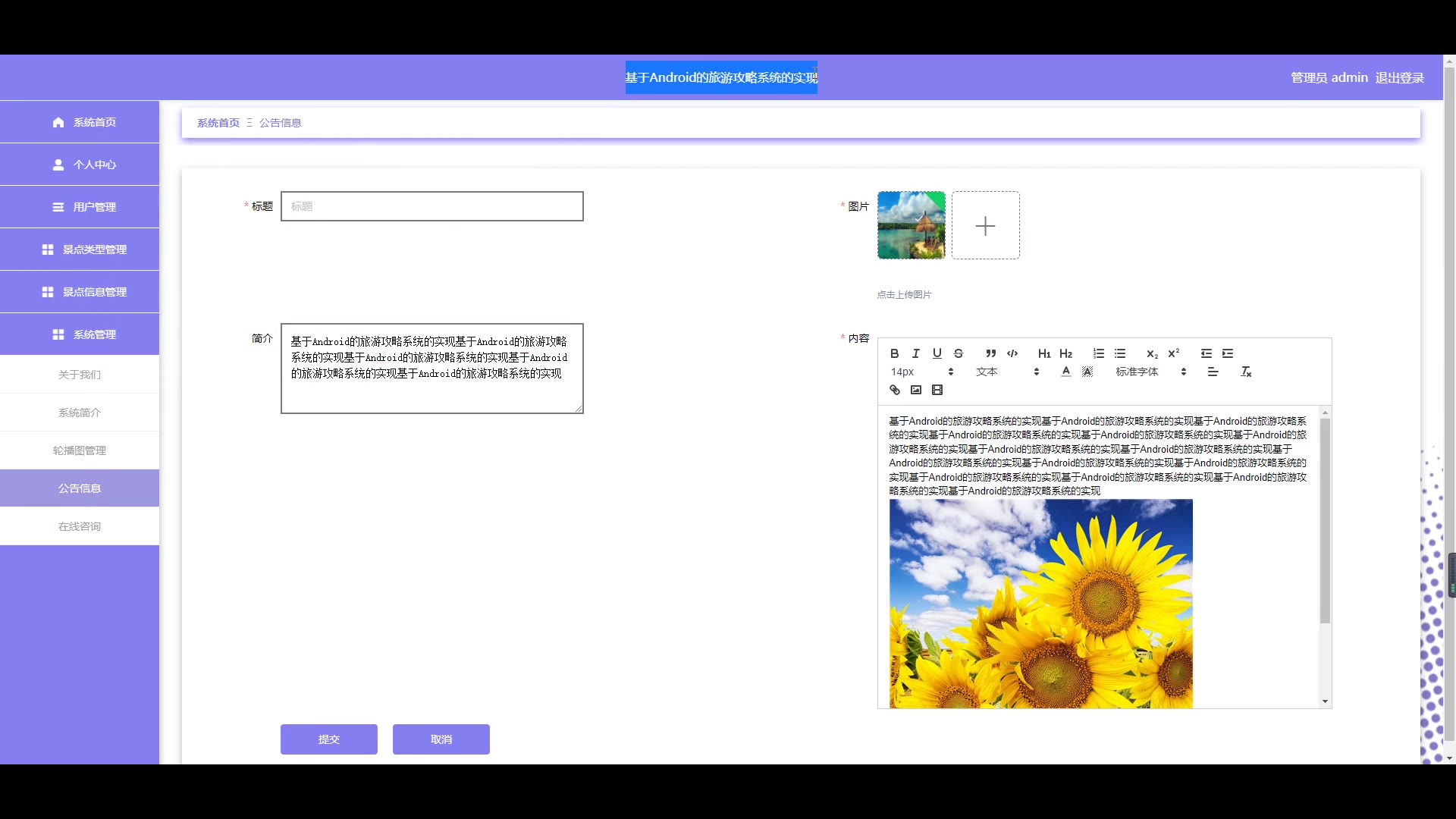Insert a link using the link icon
The width and height of the screenshot is (1456, 819).
(x=895, y=390)
